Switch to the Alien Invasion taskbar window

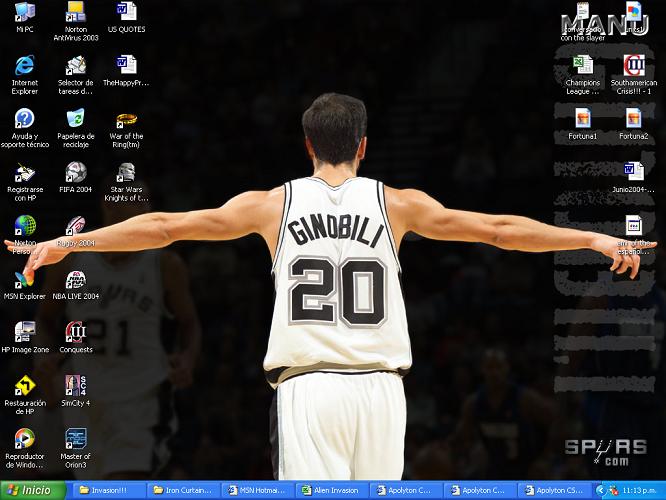331,490
